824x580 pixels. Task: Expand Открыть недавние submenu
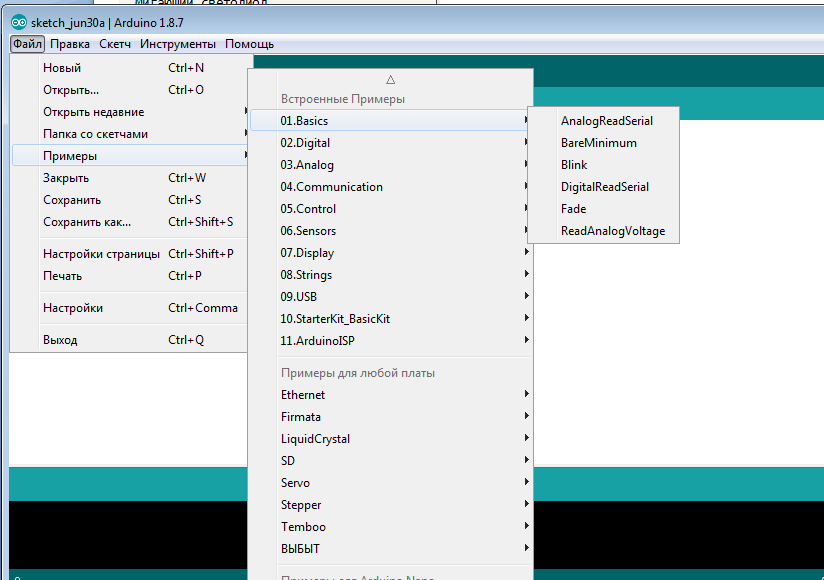pos(129,112)
